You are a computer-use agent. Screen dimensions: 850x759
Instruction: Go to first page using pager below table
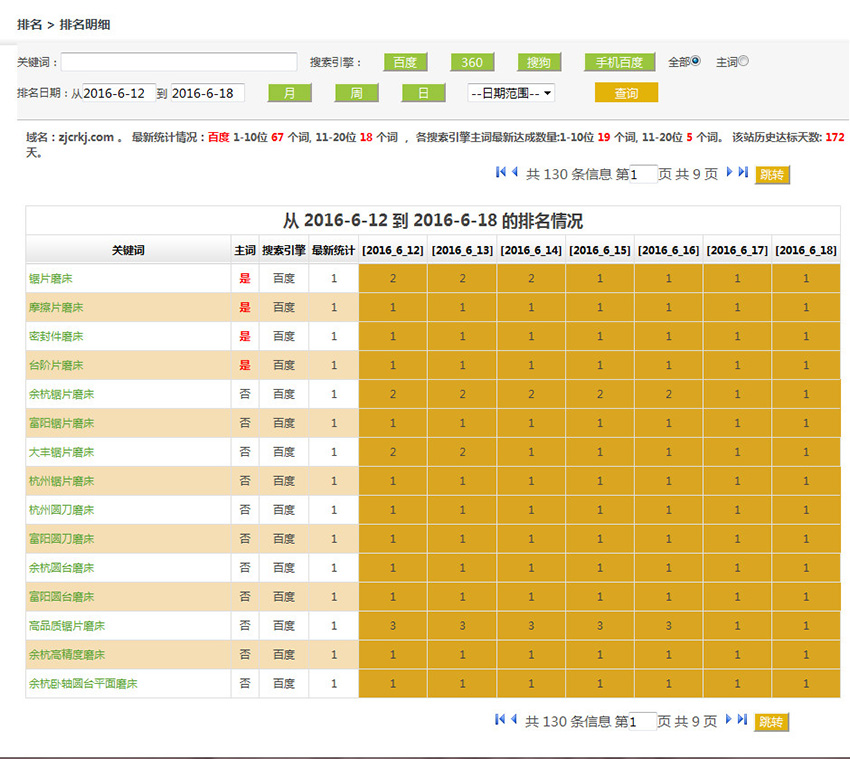501,720
